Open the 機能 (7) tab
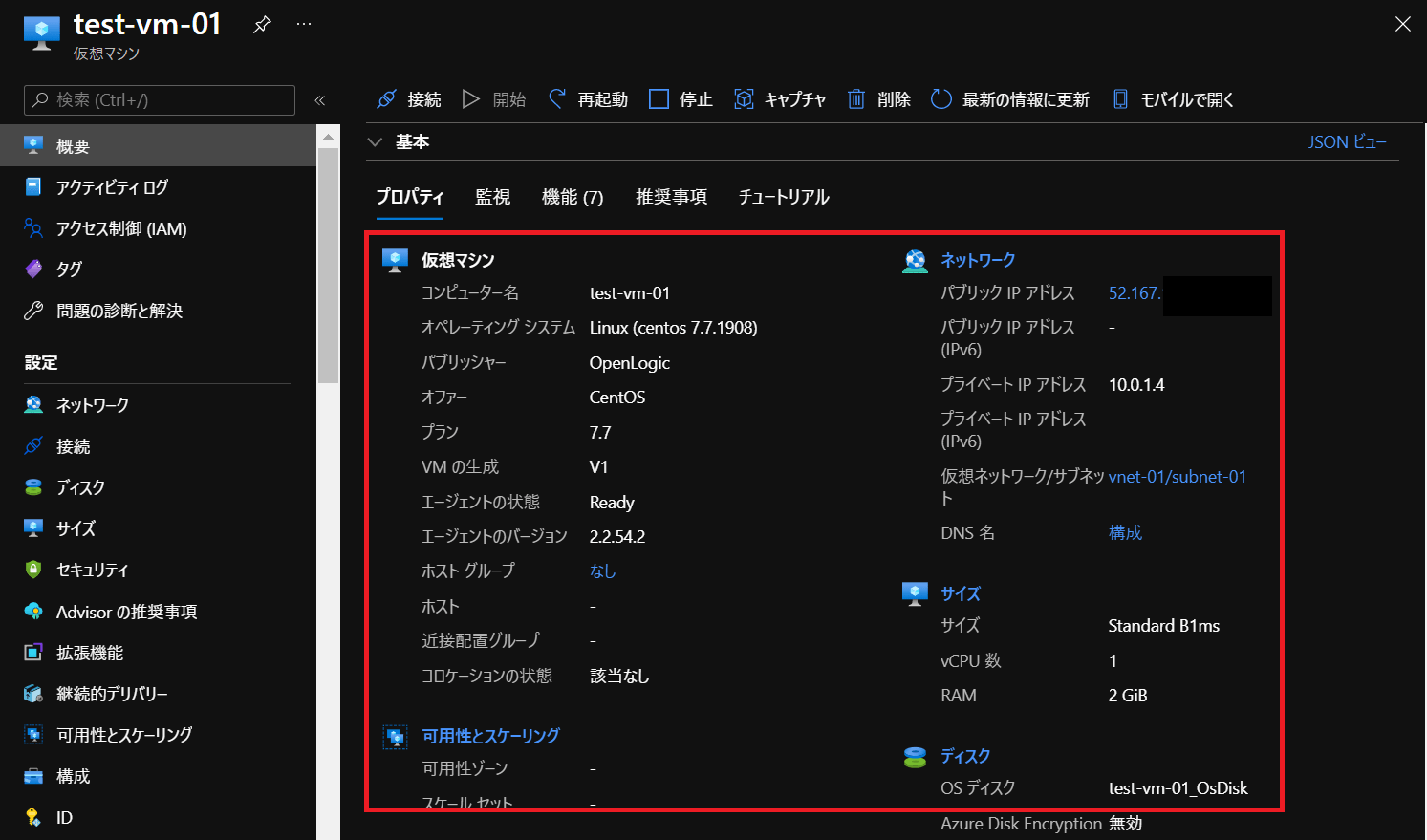The height and width of the screenshot is (840, 1427). click(573, 197)
